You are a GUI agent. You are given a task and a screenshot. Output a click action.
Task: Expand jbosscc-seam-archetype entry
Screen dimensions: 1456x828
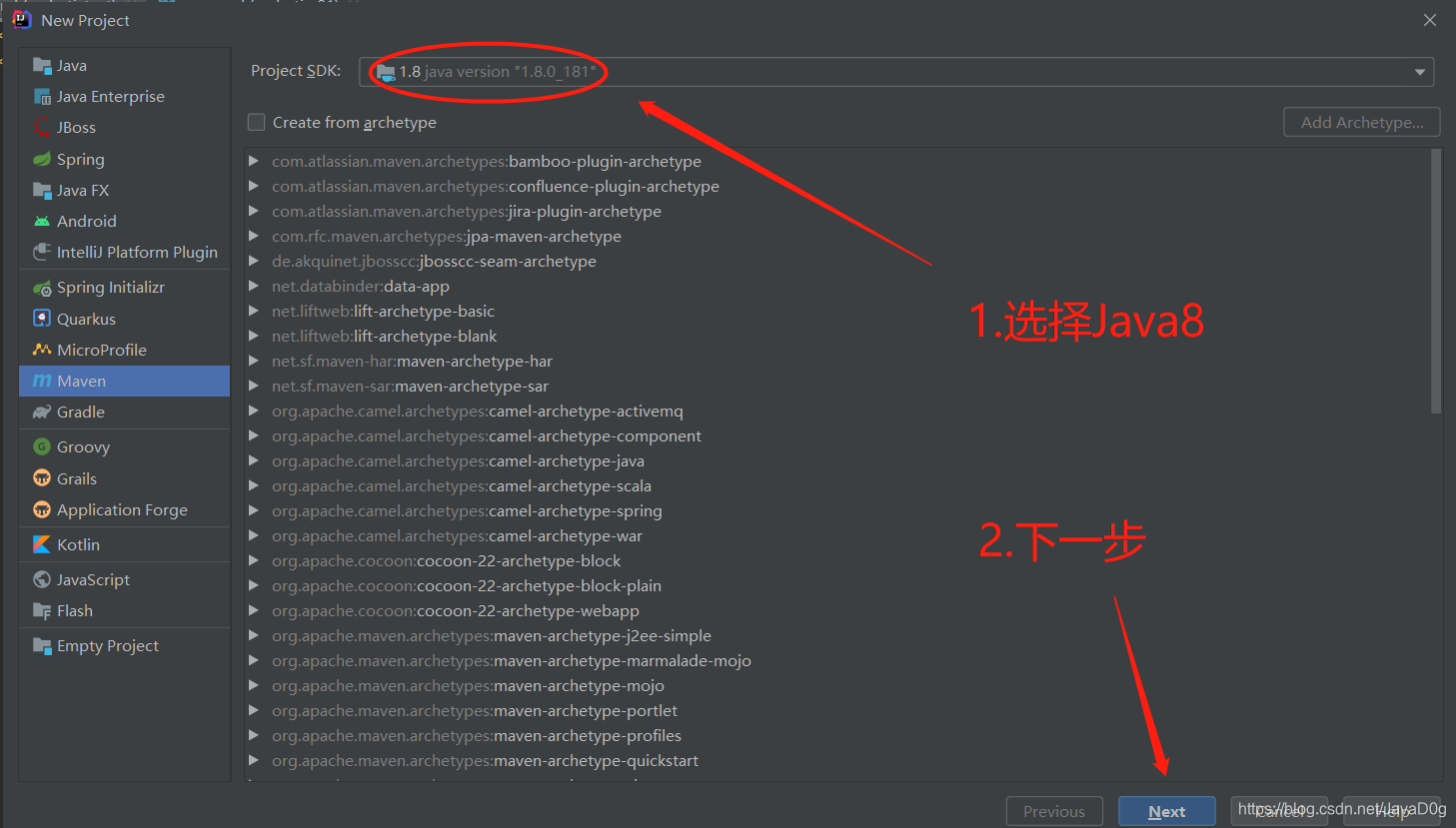click(254, 261)
